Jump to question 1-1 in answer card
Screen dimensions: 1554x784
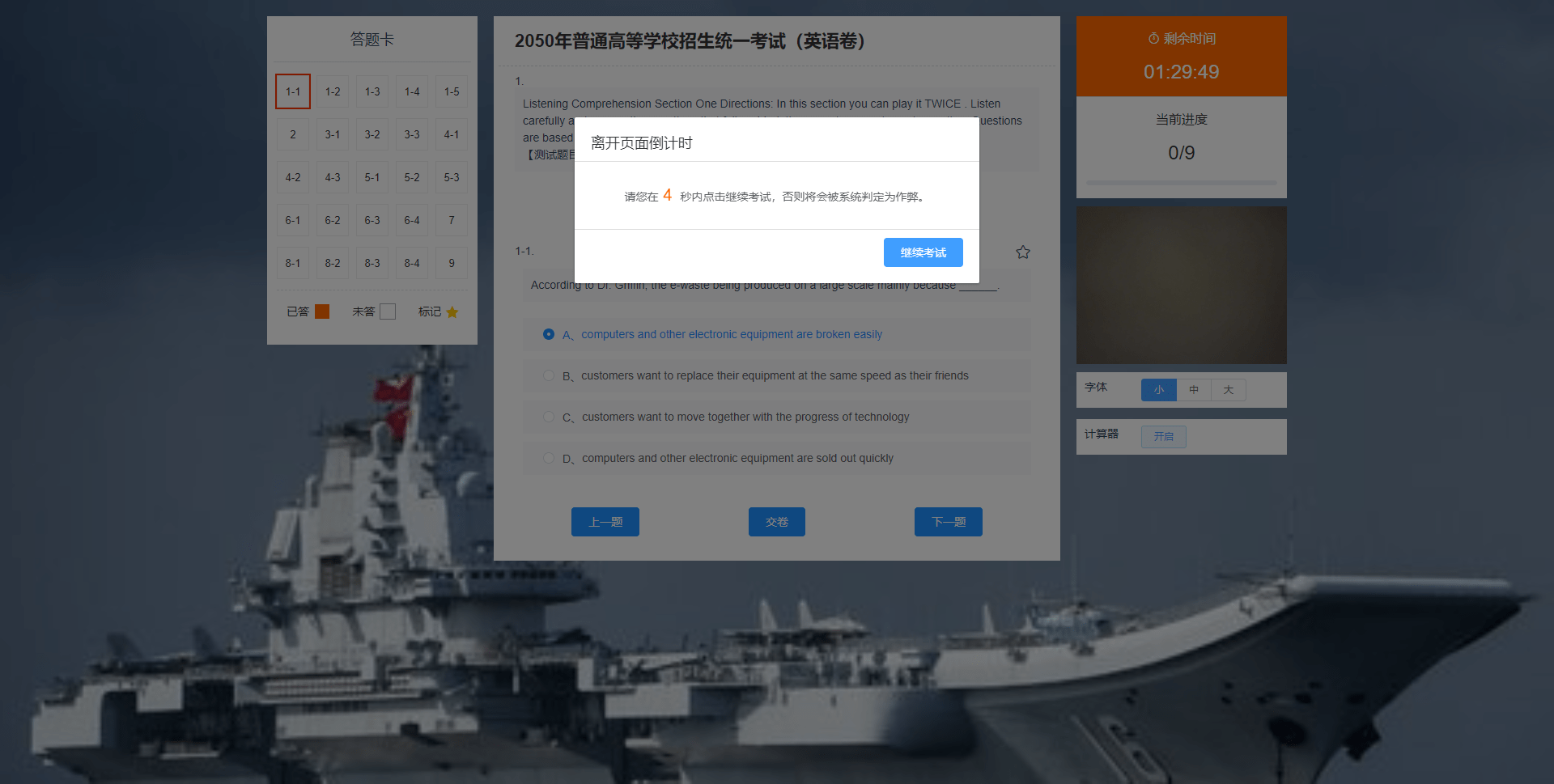(293, 91)
